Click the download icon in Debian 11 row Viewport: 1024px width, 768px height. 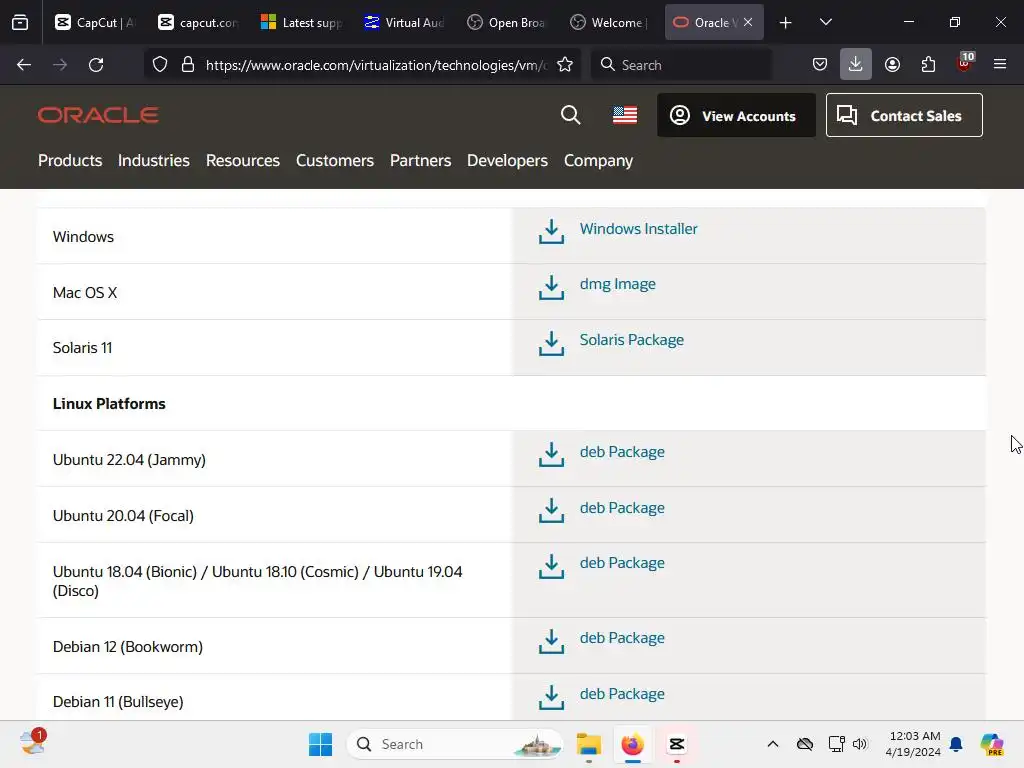point(551,697)
